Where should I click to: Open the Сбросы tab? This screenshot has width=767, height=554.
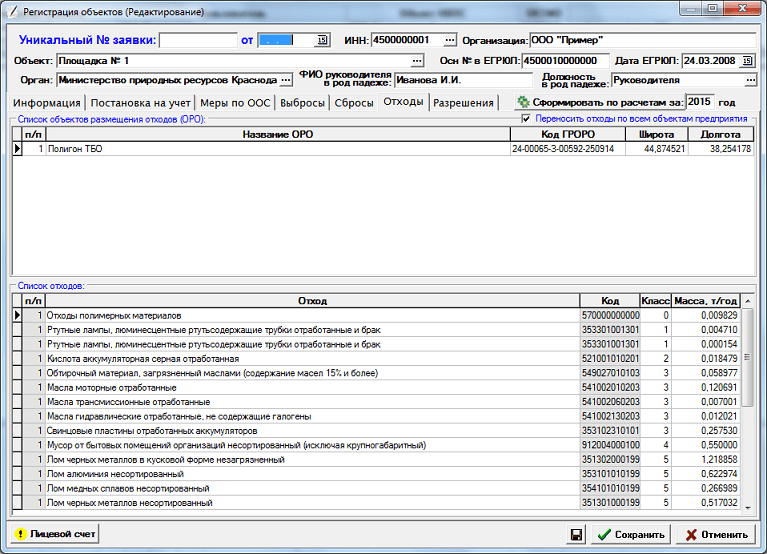point(354,103)
